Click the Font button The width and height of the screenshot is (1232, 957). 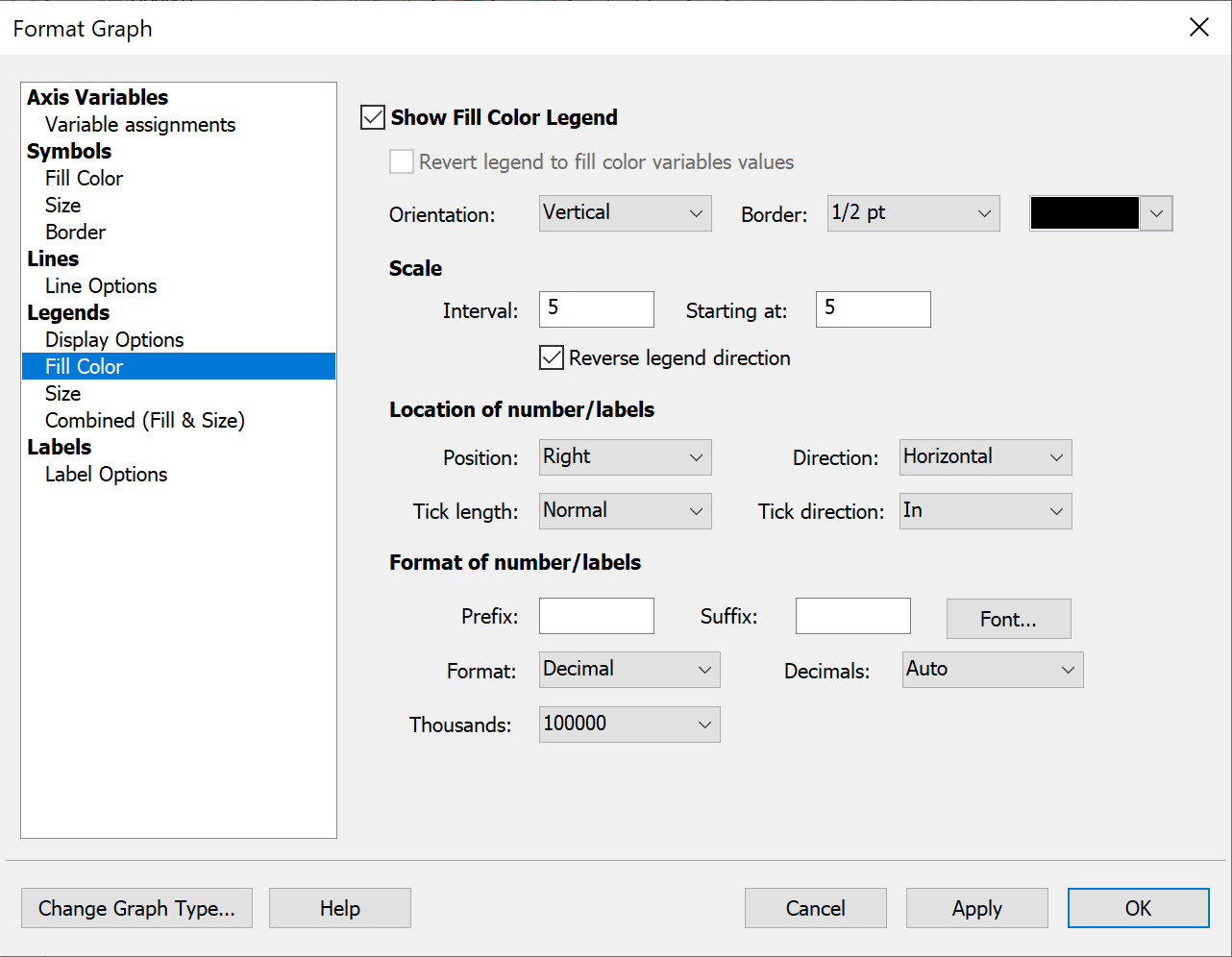coord(1008,619)
